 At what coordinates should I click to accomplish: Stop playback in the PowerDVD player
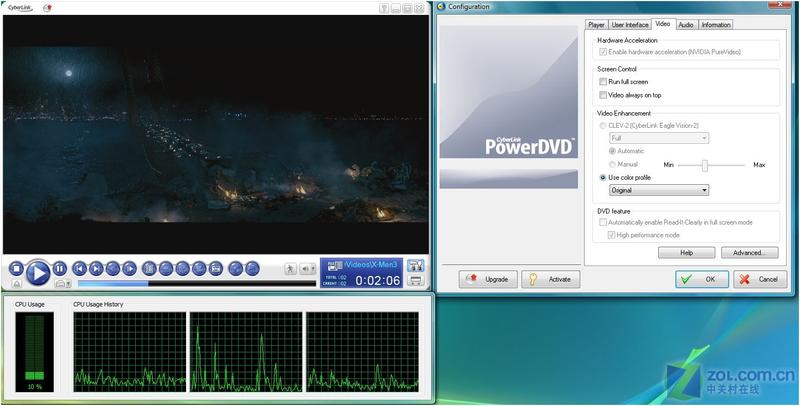16,268
